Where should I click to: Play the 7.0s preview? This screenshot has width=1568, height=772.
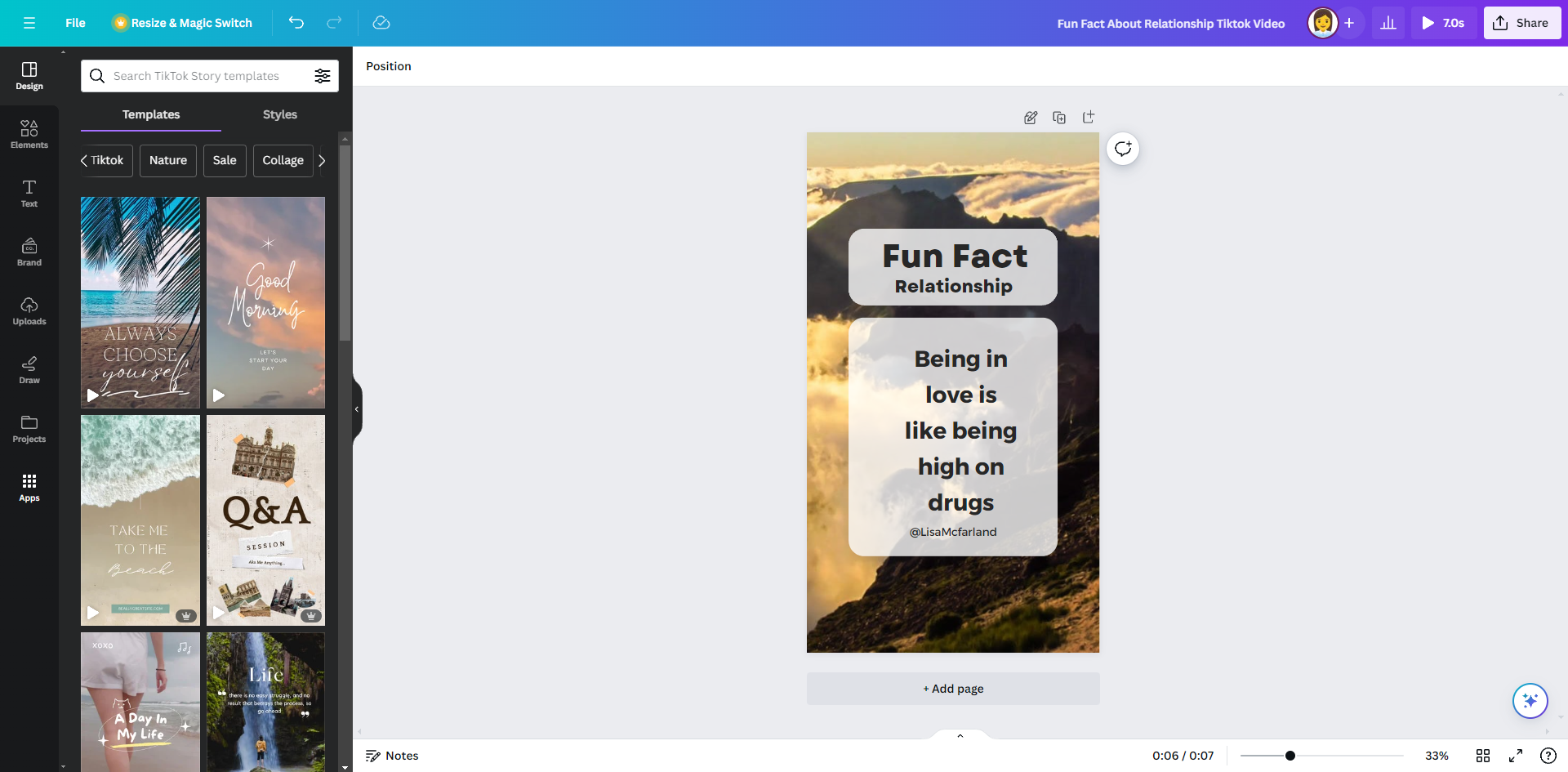tap(1443, 23)
